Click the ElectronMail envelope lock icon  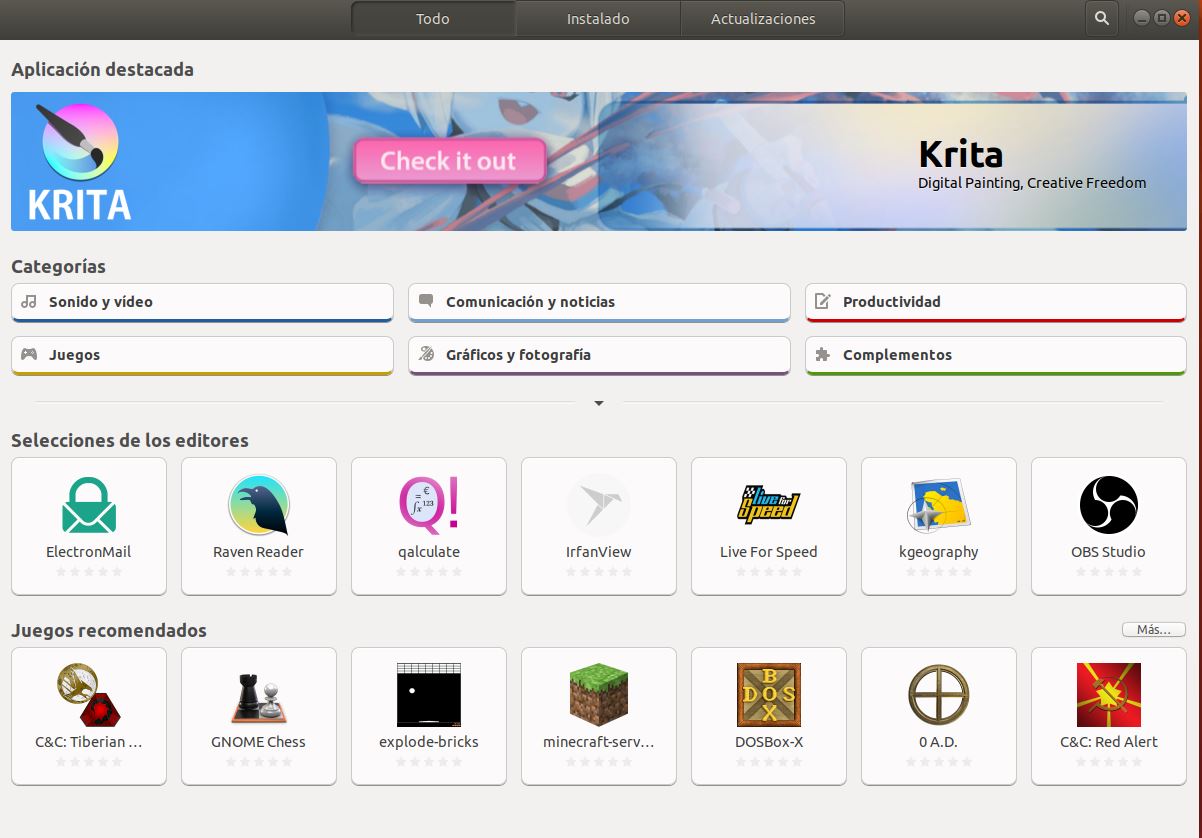pos(89,504)
